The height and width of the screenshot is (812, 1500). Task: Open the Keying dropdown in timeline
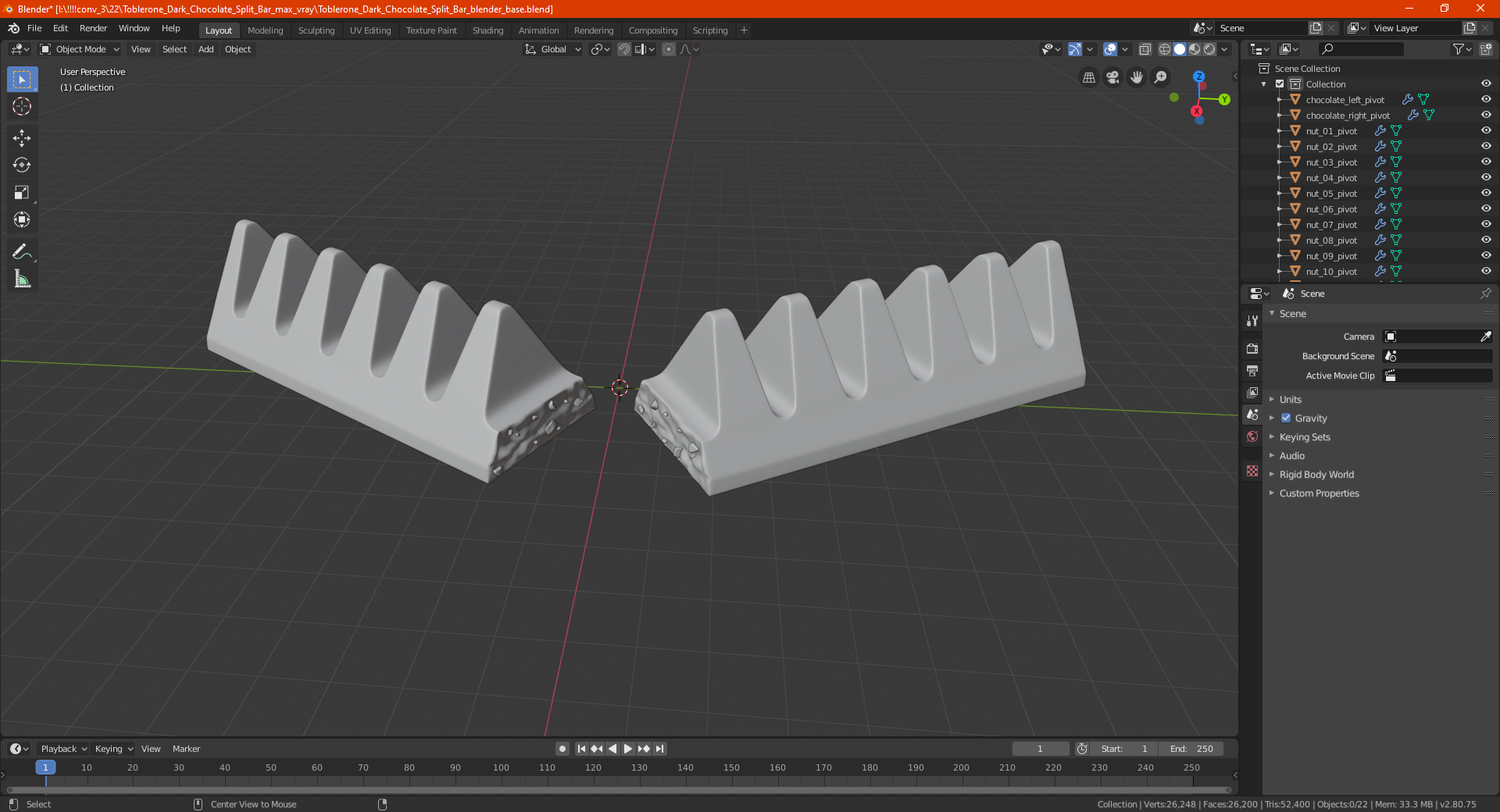tap(113, 749)
